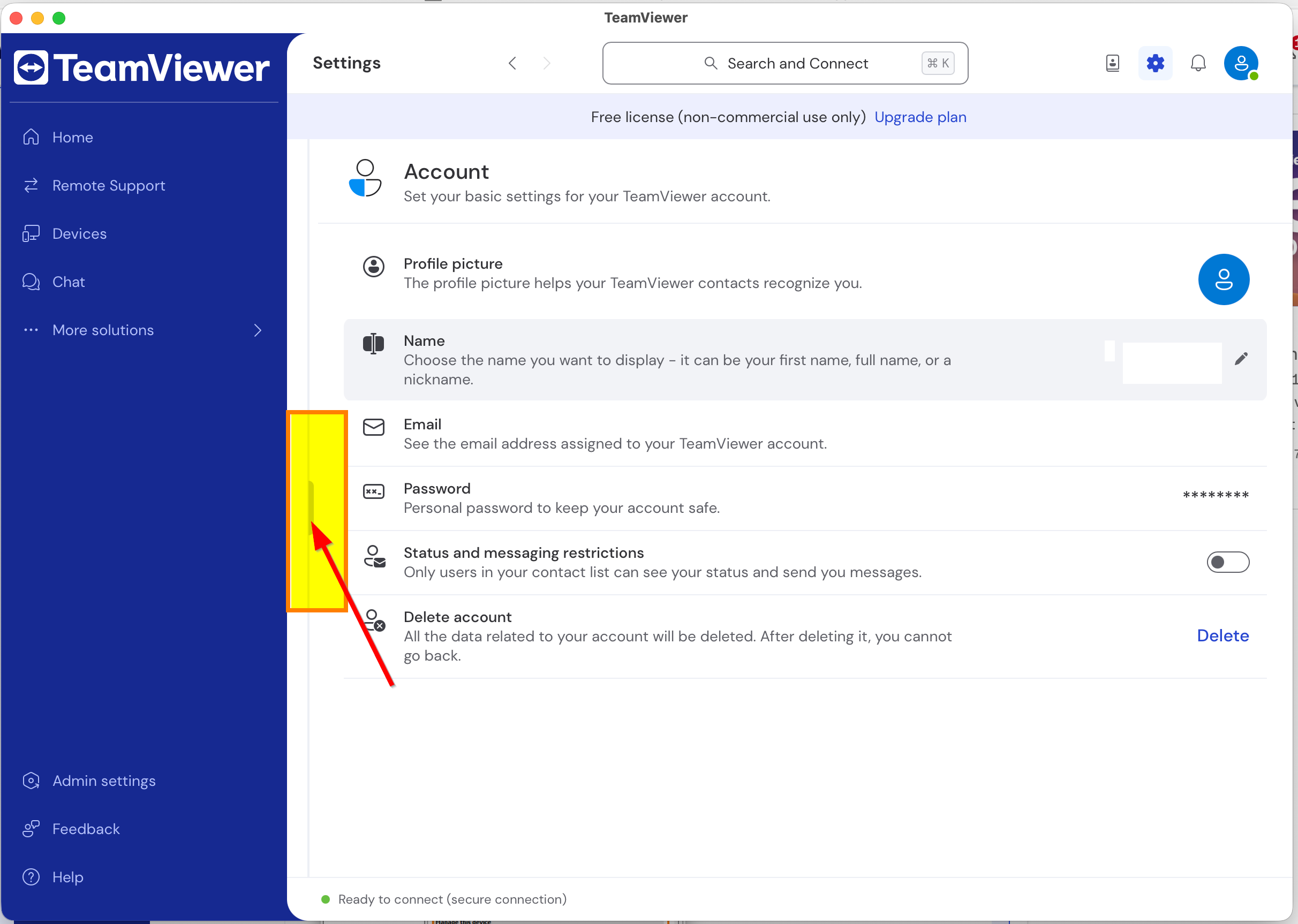The image size is (1298, 924).
Task: Navigate back with the left arrow
Action: pos(512,63)
